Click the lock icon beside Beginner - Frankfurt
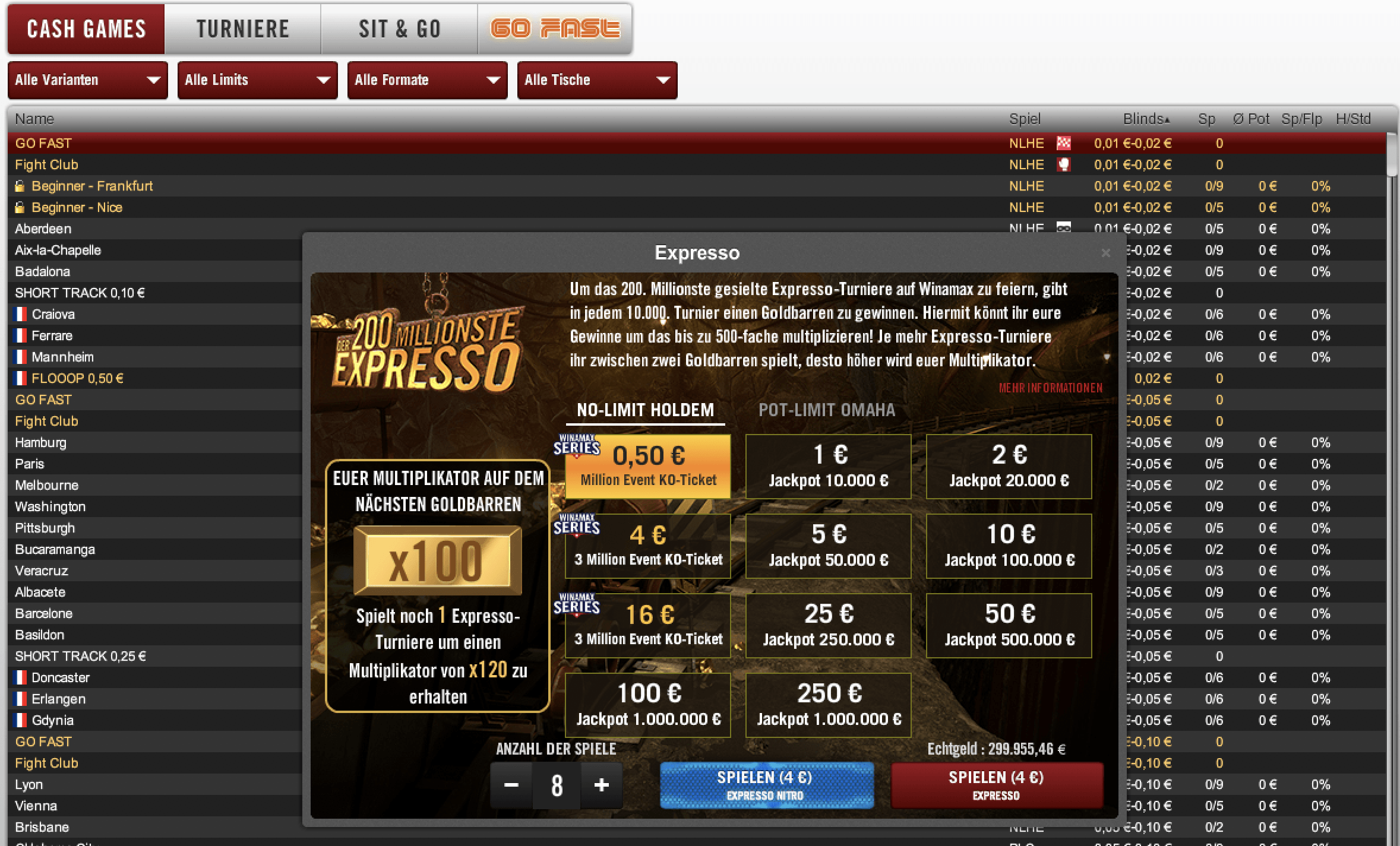The width and height of the screenshot is (1400, 846). pos(20,186)
